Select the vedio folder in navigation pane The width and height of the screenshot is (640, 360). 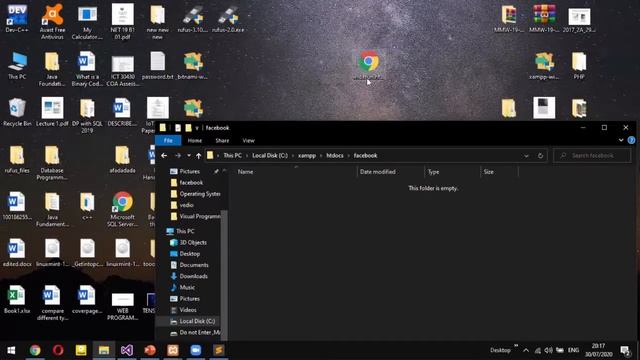pyautogui.click(x=187, y=205)
